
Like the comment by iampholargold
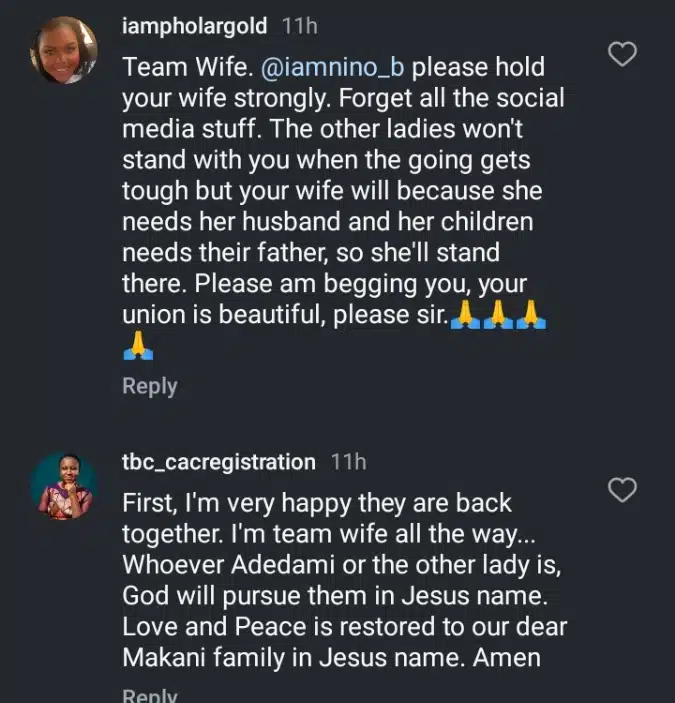[623, 54]
